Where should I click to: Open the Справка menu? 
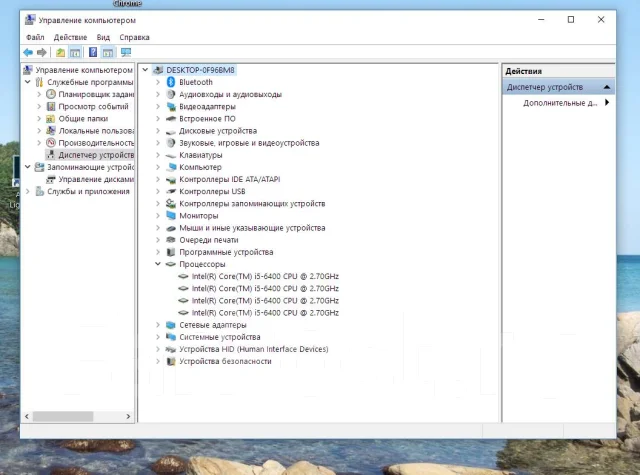[x=134, y=37]
